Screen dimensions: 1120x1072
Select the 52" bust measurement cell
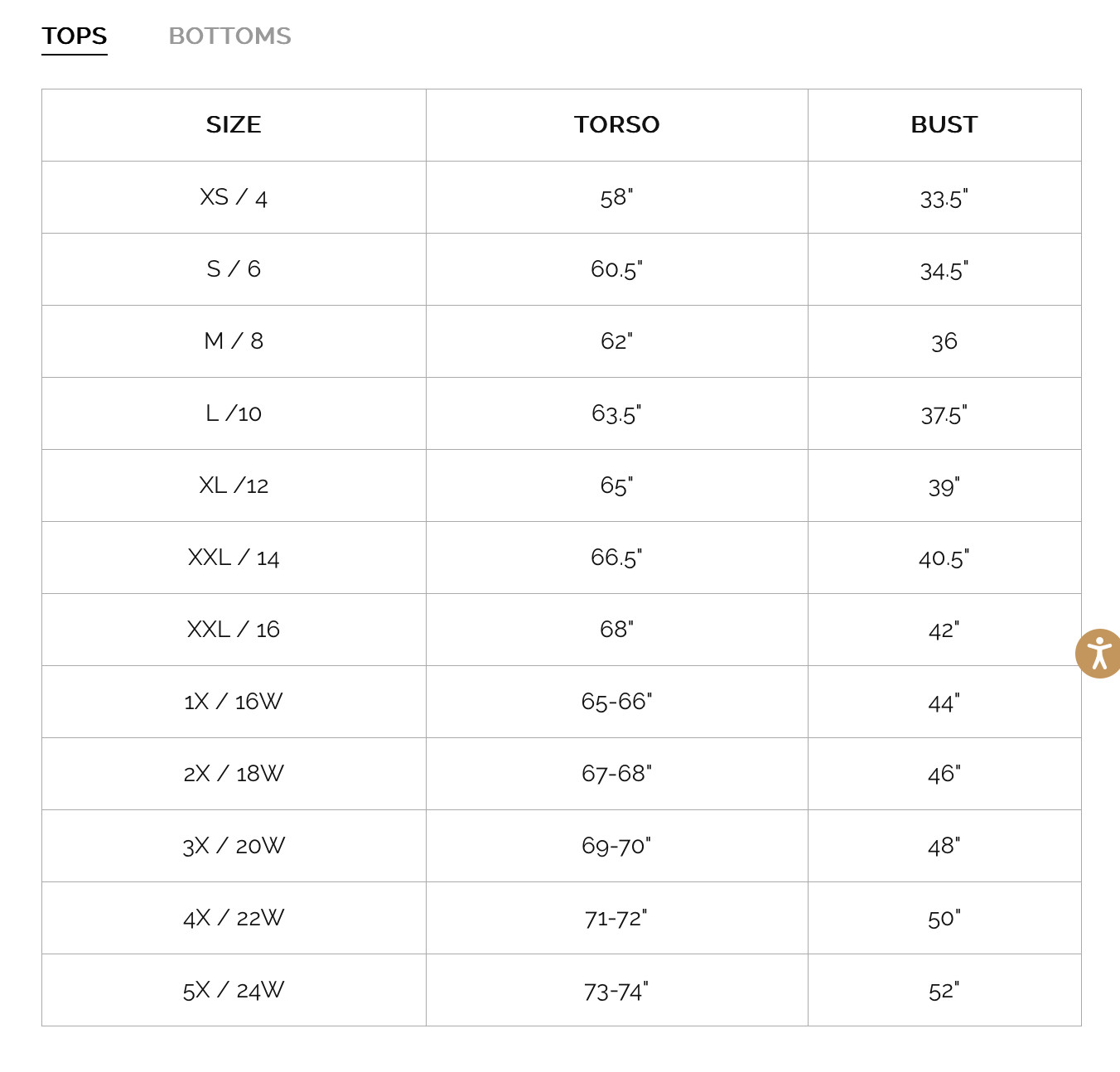pos(944,991)
